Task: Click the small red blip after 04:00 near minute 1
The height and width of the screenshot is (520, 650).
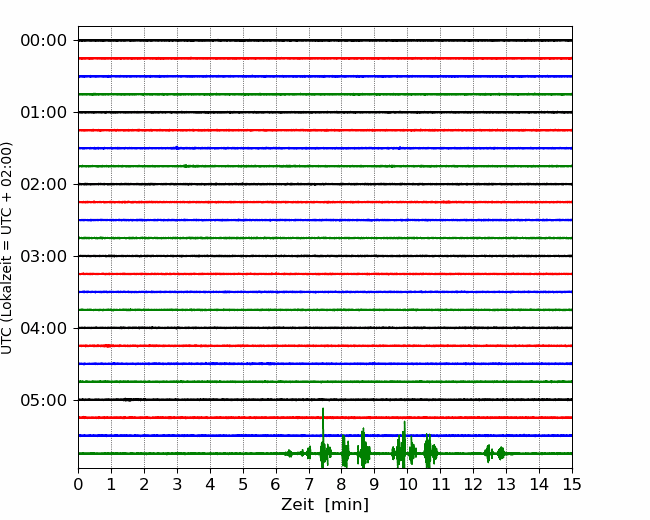Action: pos(108,346)
